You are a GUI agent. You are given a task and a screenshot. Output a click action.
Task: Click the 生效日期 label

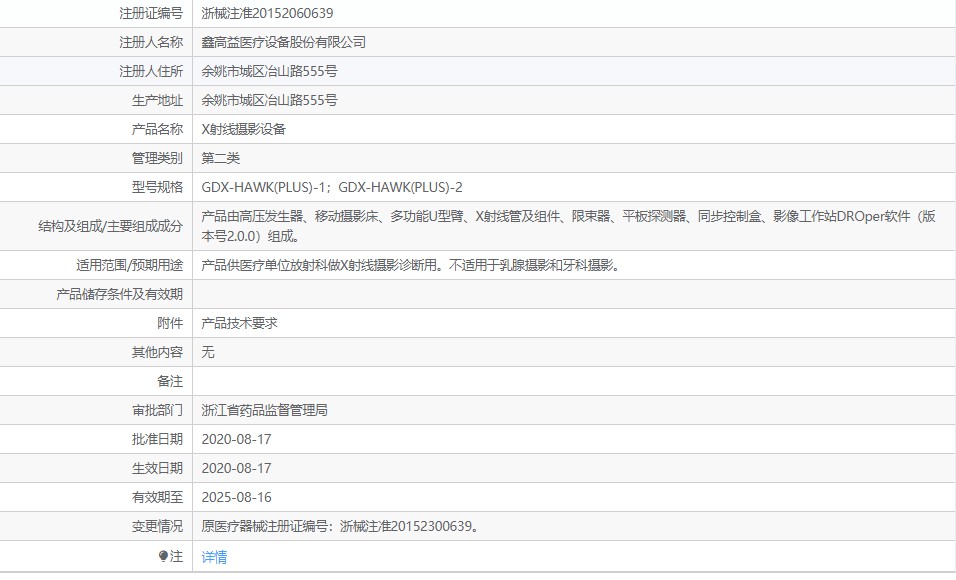pyautogui.click(x=157, y=468)
